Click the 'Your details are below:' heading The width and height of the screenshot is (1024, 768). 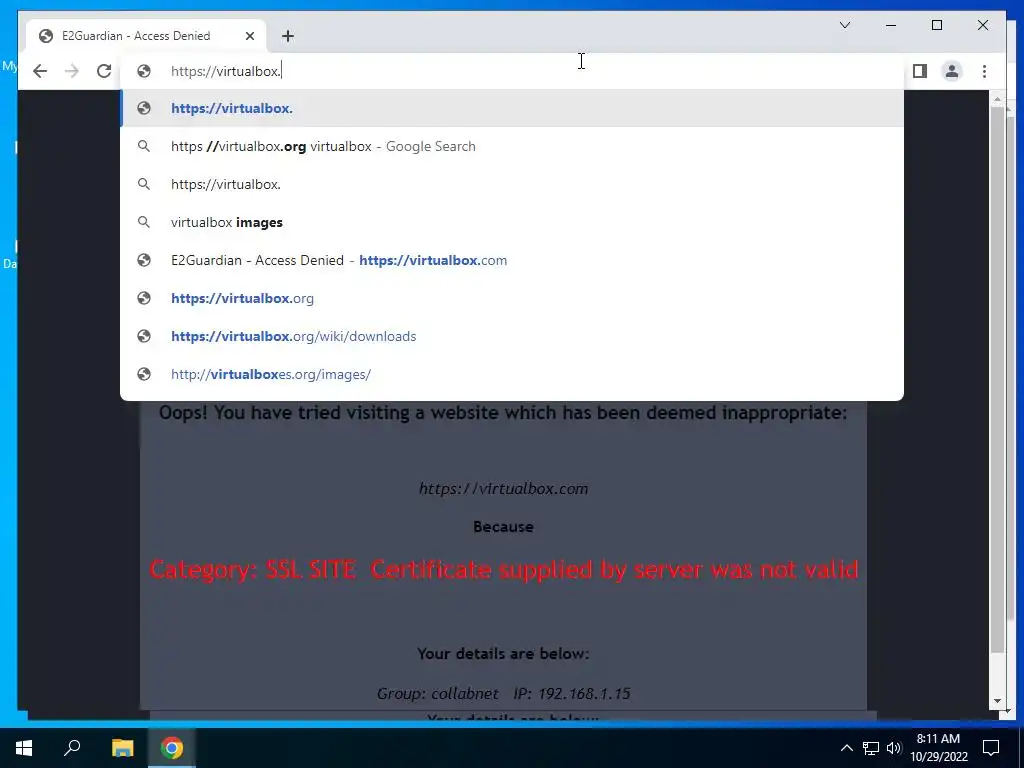[x=504, y=654]
